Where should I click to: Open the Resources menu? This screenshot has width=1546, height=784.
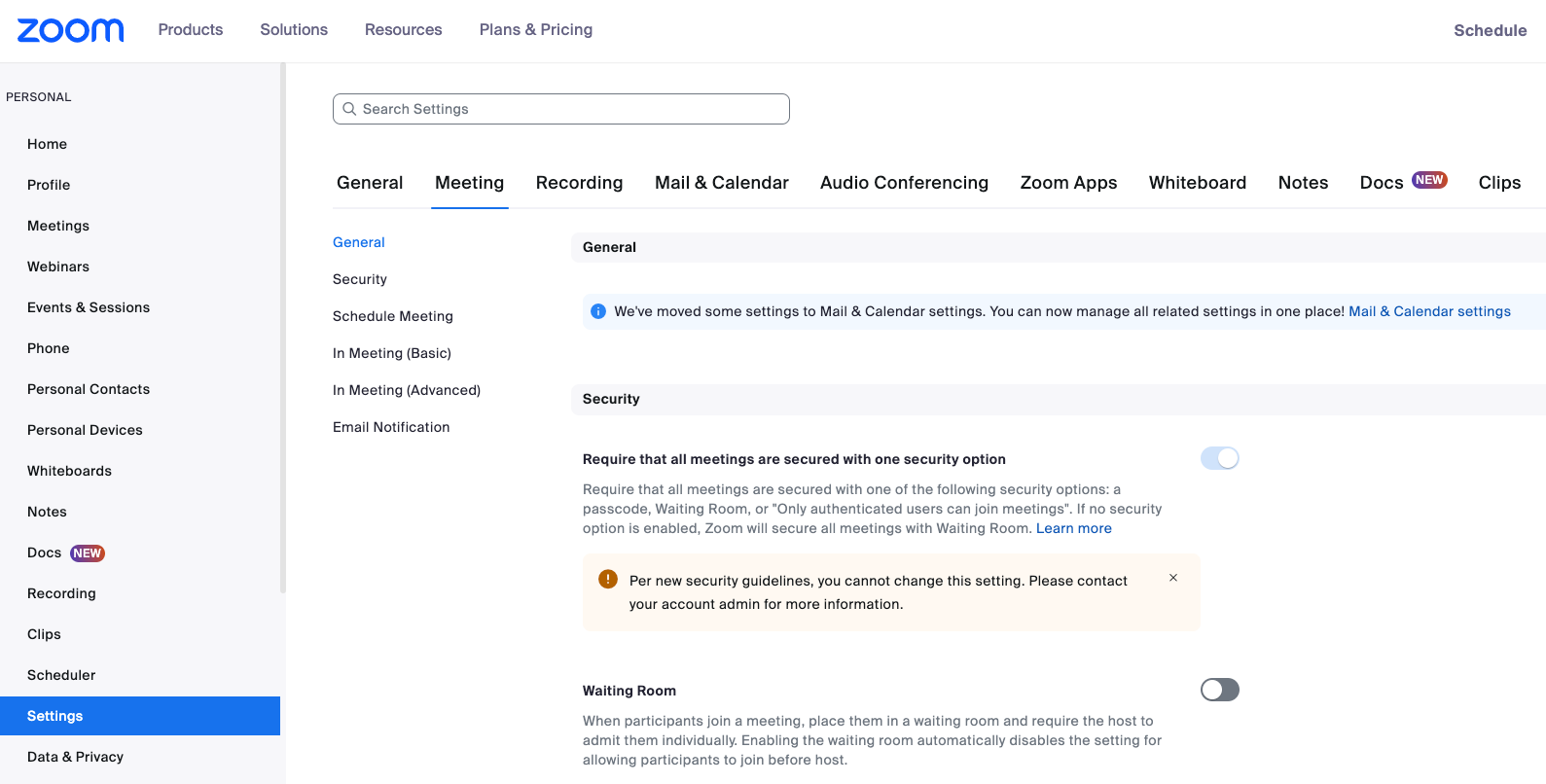(404, 30)
